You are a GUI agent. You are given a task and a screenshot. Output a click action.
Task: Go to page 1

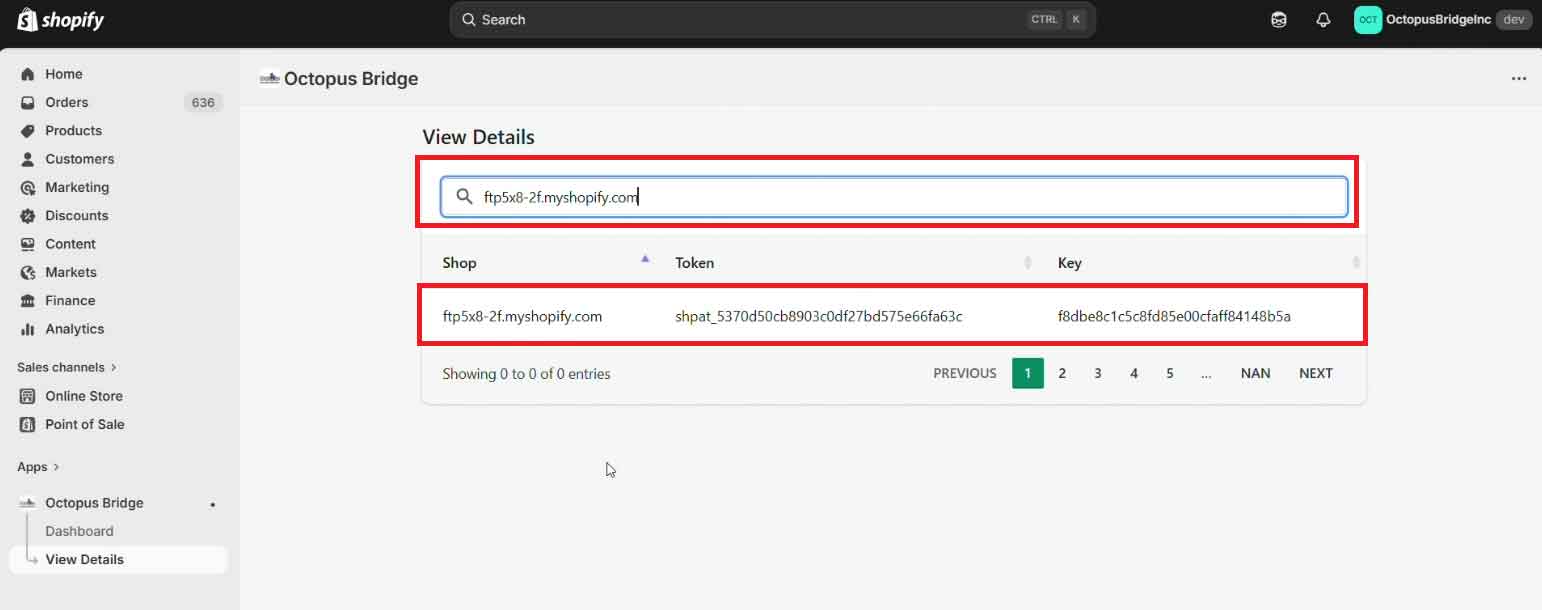click(x=1028, y=373)
